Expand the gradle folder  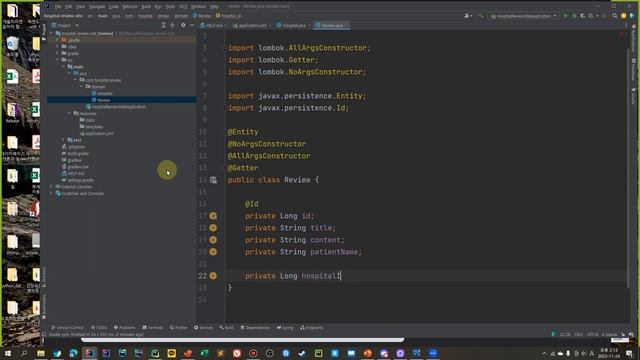[x=58, y=53]
